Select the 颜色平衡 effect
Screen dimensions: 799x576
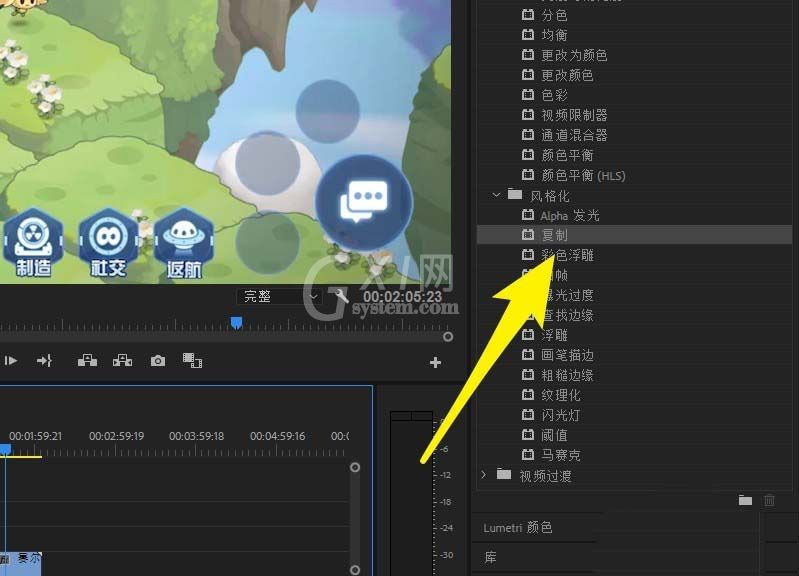pos(568,155)
